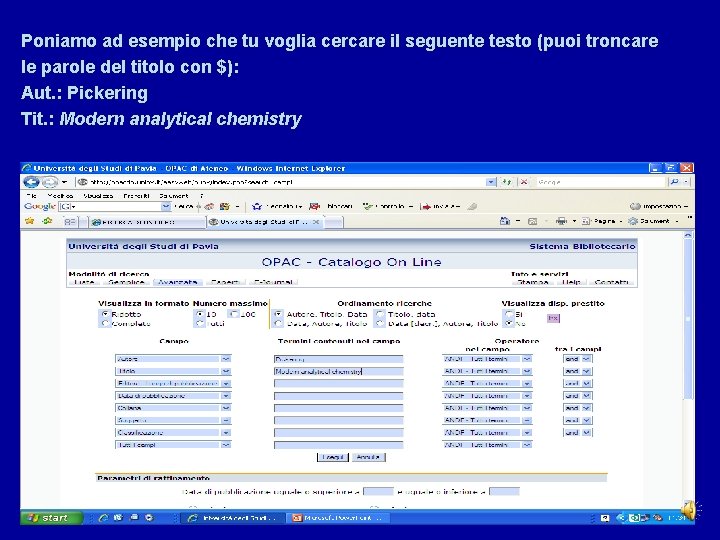Open the Classificazione field dropdown
The image size is (720, 540).
pos(173,433)
